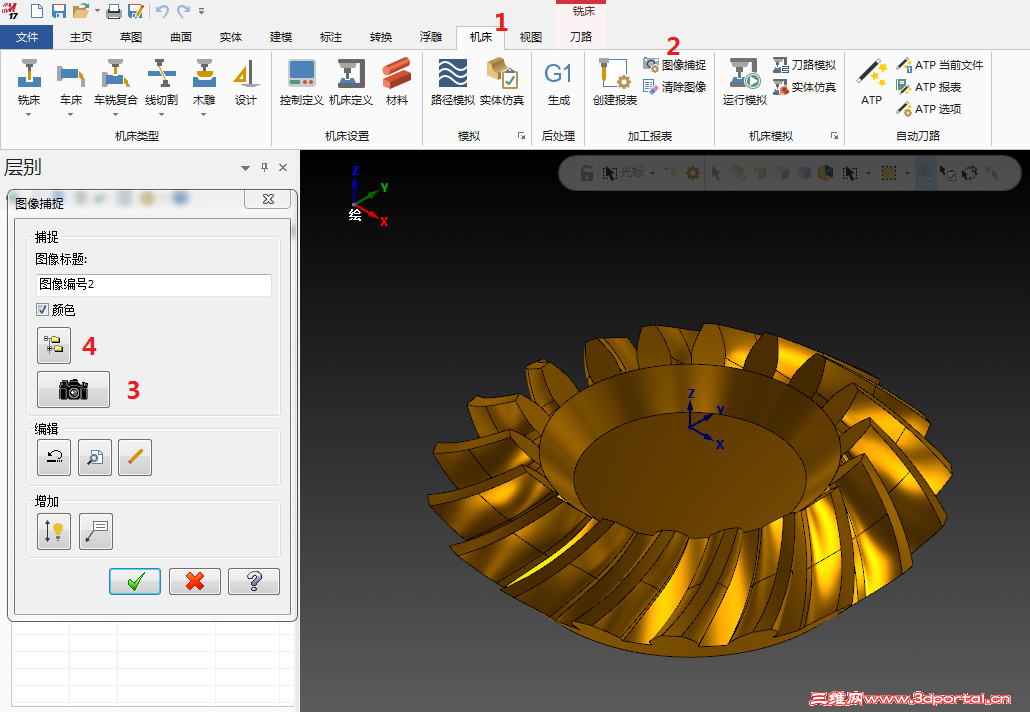
Task: Click the pencil edit button
Action: coord(135,457)
